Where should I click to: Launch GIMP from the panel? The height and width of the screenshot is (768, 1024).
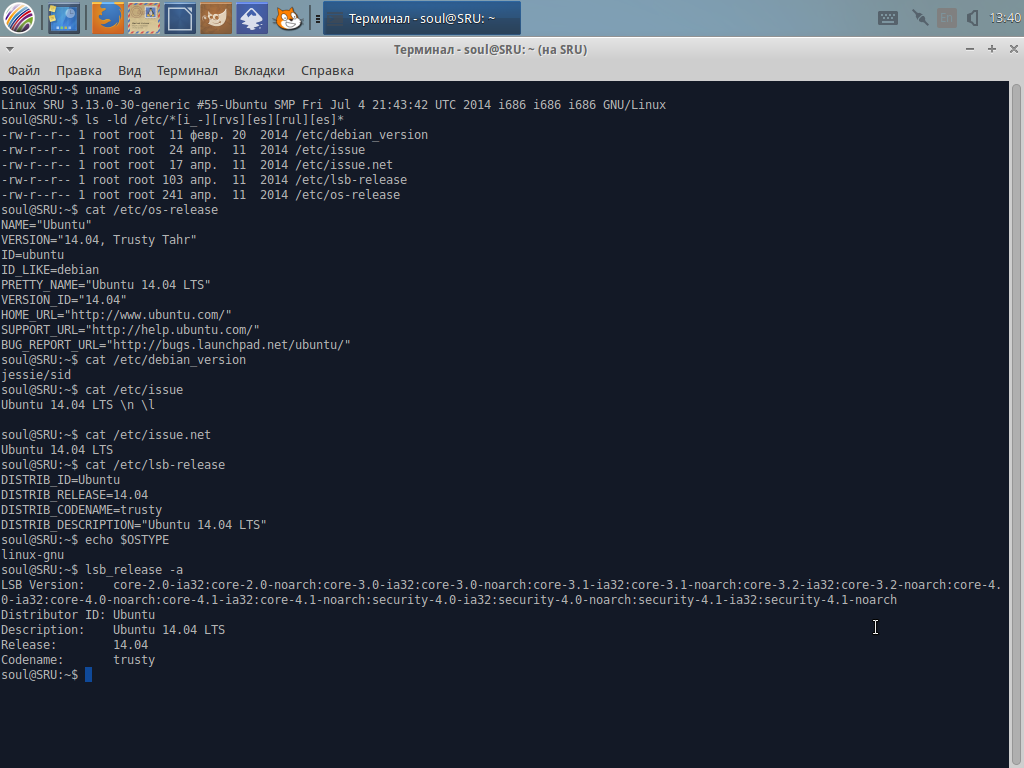click(216, 18)
